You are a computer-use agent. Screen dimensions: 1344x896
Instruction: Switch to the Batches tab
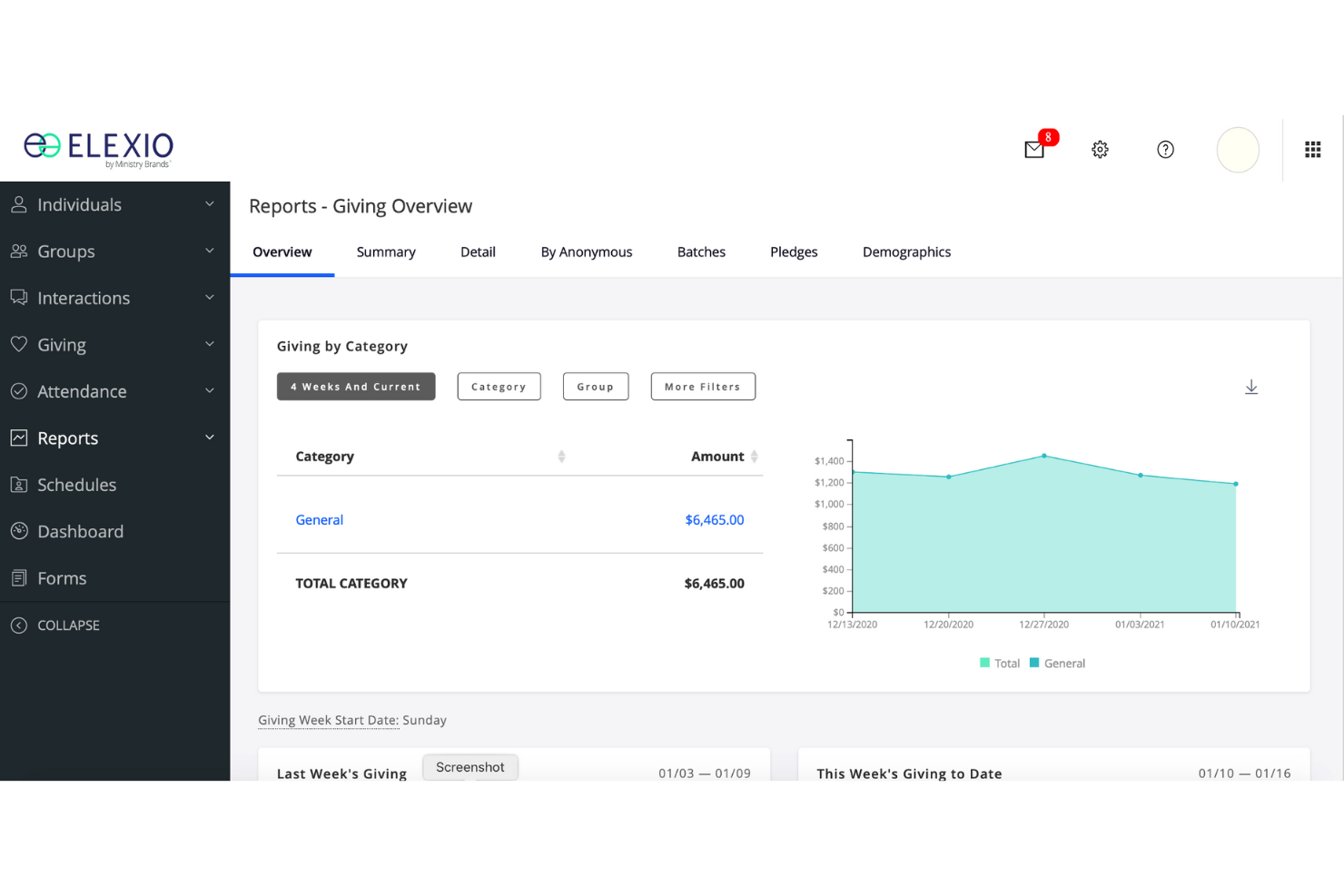coord(701,252)
